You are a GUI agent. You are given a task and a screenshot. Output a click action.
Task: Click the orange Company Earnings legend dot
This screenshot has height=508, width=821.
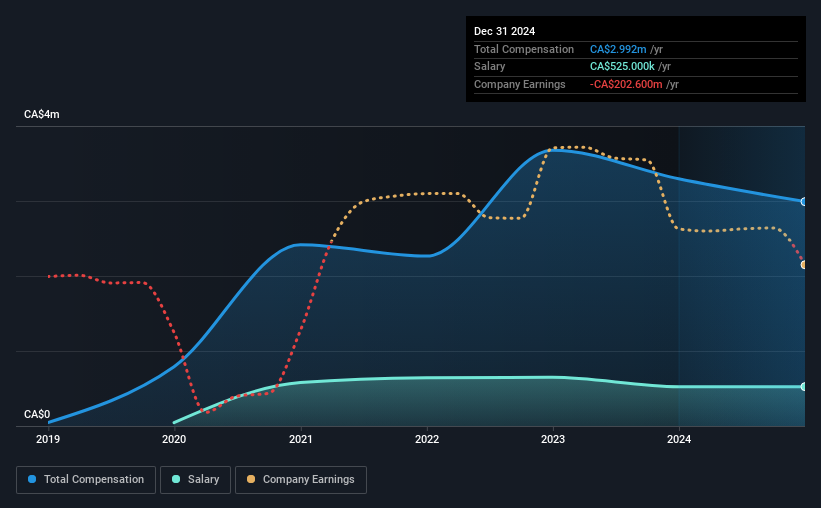tap(251, 479)
